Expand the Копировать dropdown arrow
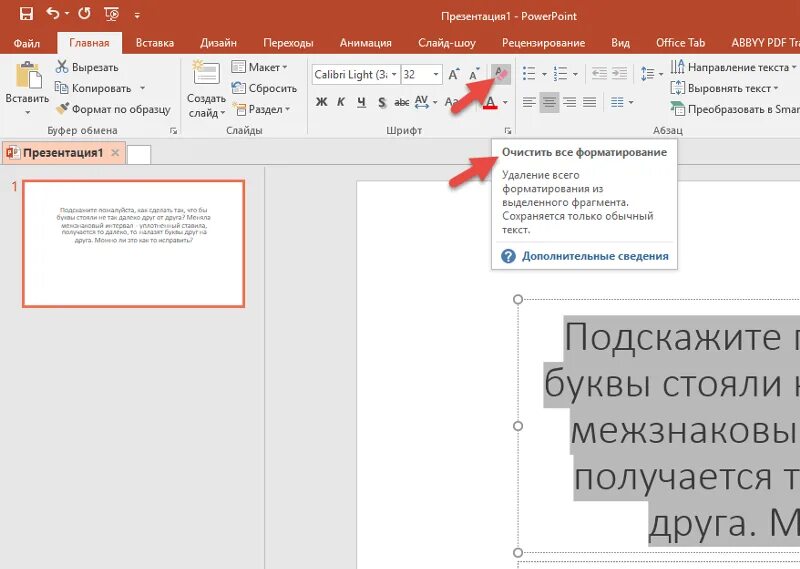 tap(142, 88)
